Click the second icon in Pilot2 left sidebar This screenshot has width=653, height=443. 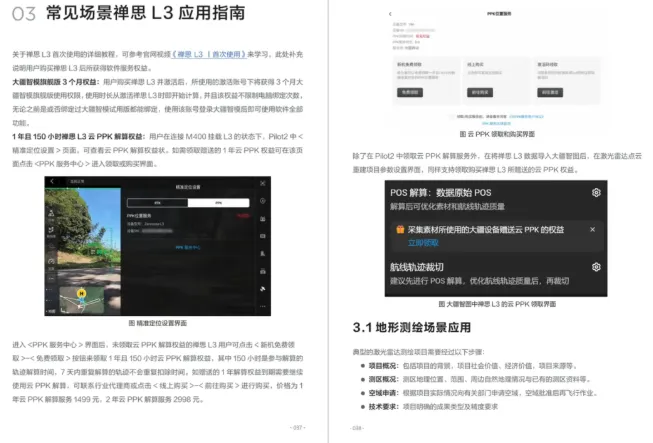[51, 230]
